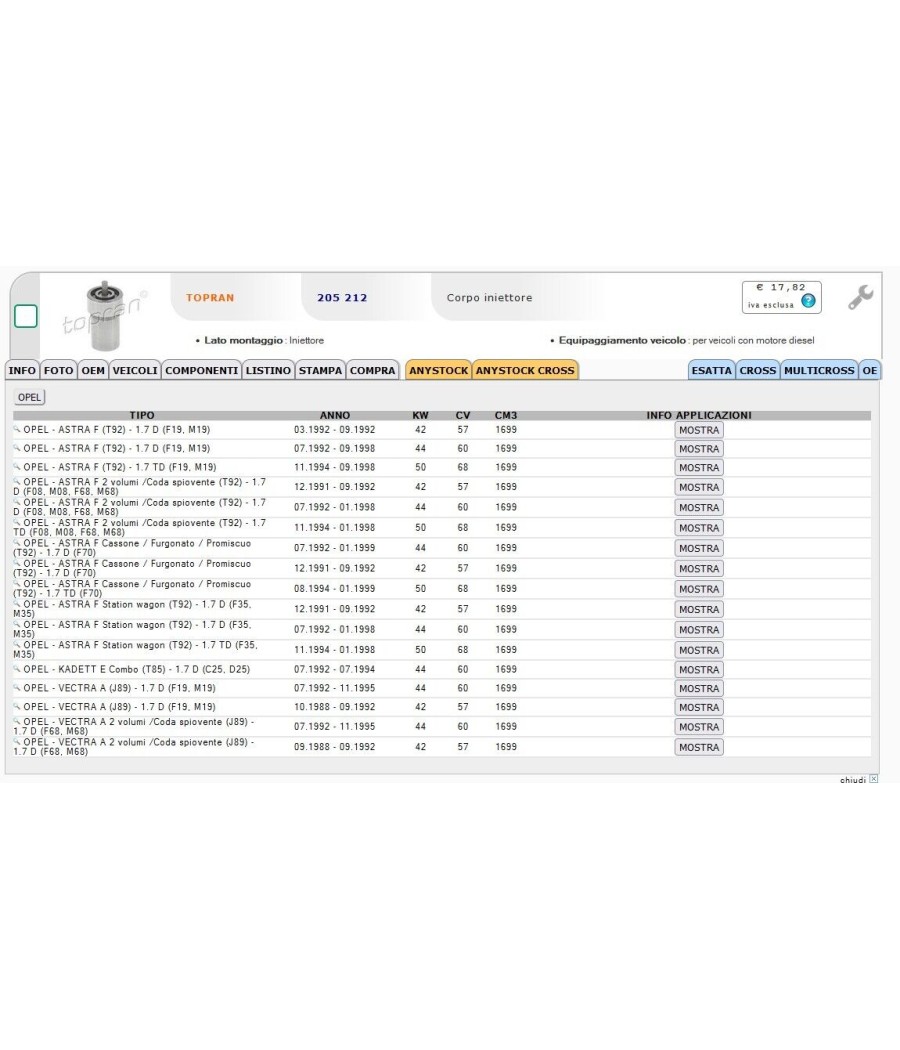Click the blue help icon beside the price
Viewport: 900px width, 1050px height.
(x=808, y=301)
